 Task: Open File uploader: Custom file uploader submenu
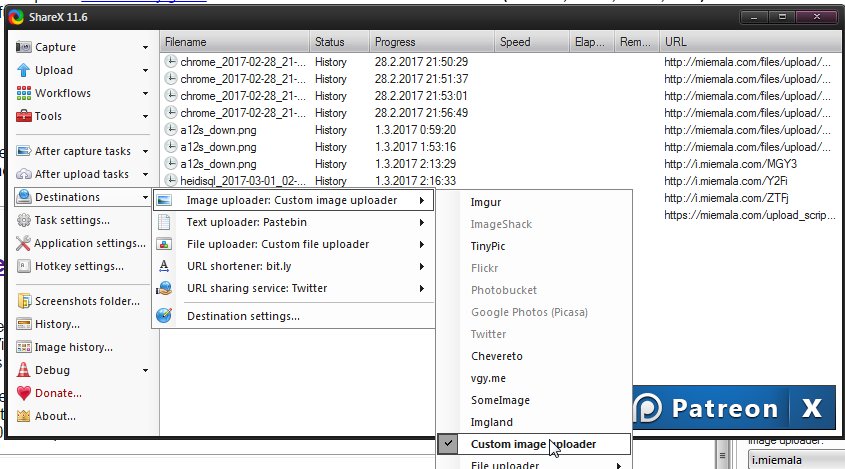pos(294,244)
